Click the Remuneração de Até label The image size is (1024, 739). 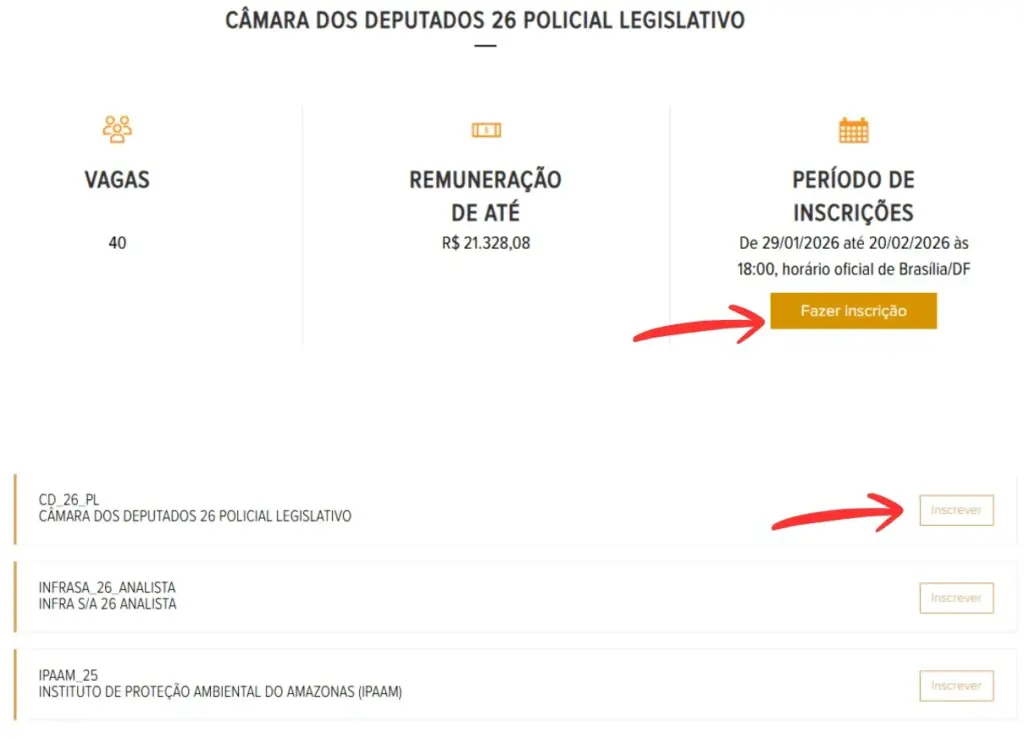point(486,196)
